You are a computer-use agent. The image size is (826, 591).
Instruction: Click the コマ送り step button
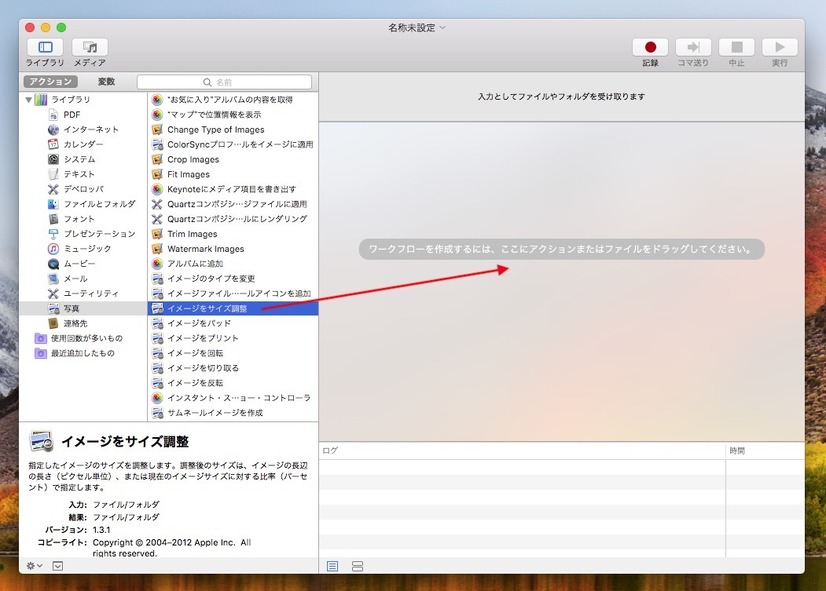pos(693,47)
